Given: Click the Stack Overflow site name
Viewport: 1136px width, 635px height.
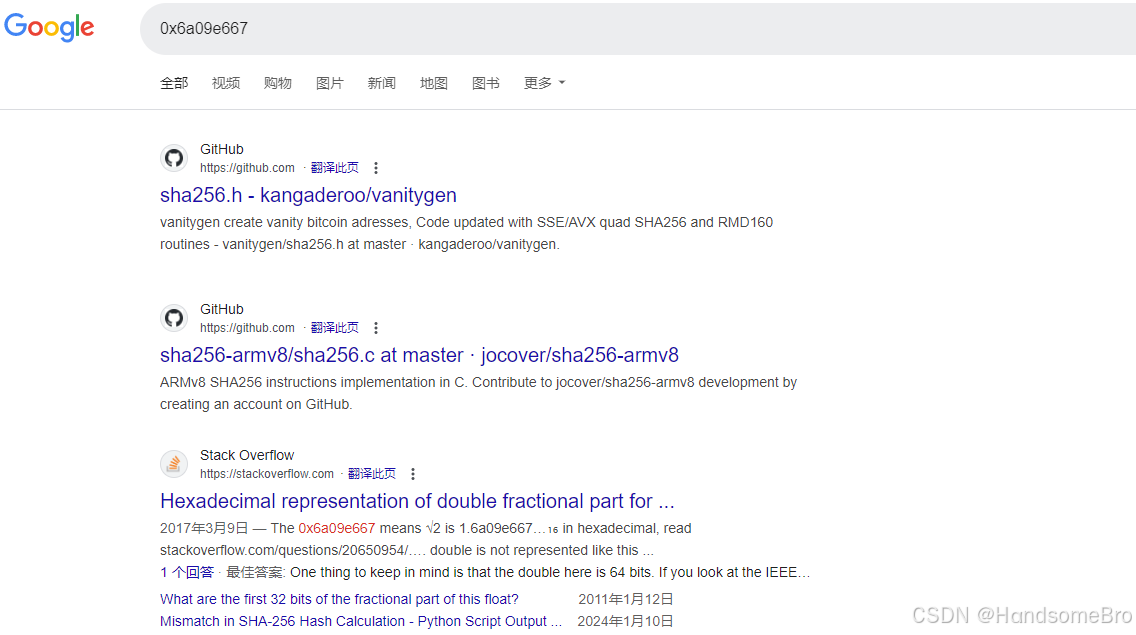Looking at the screenshot, I should point(247,455).
